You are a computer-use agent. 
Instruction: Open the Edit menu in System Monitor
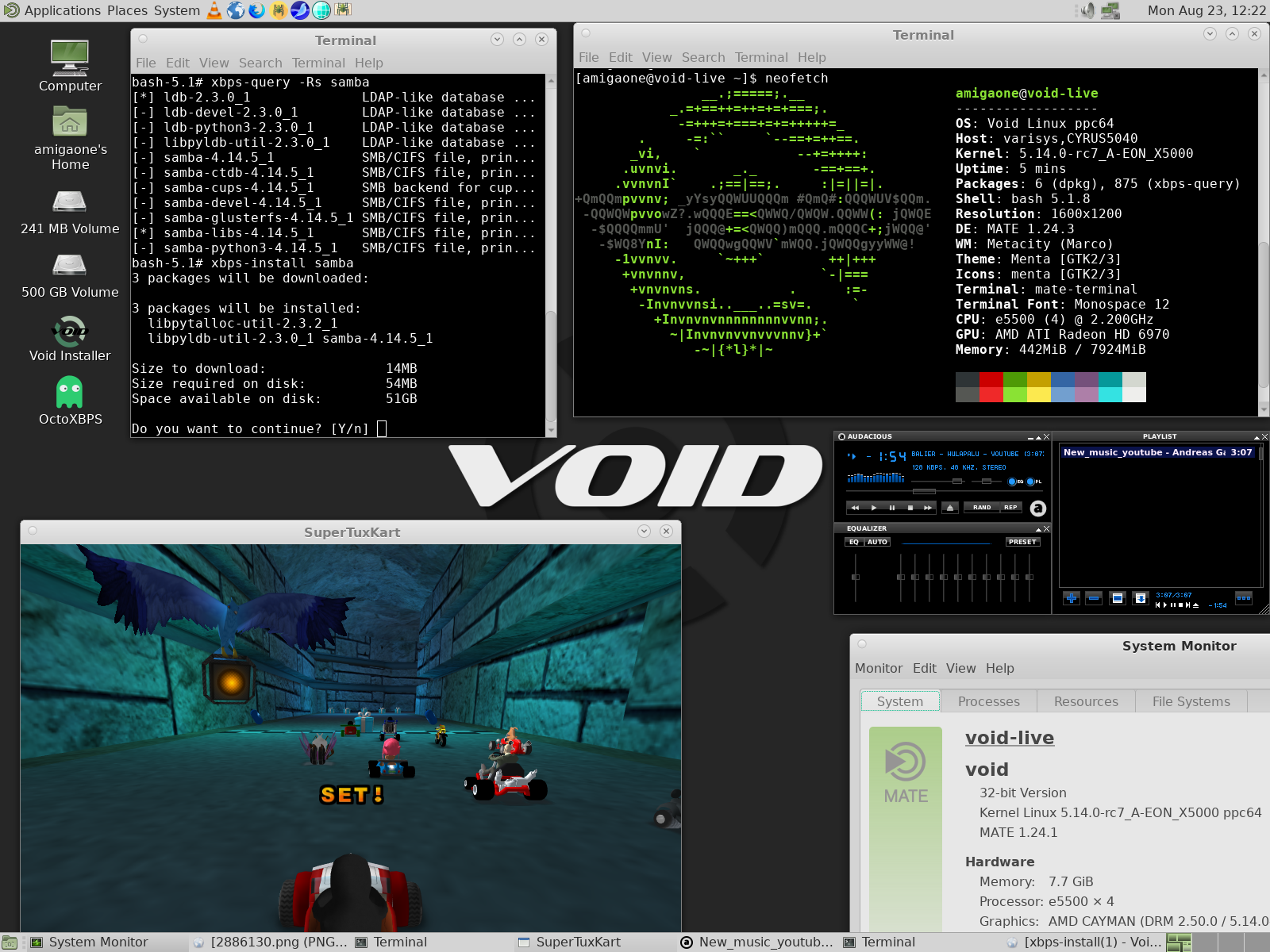coord(925,668)
